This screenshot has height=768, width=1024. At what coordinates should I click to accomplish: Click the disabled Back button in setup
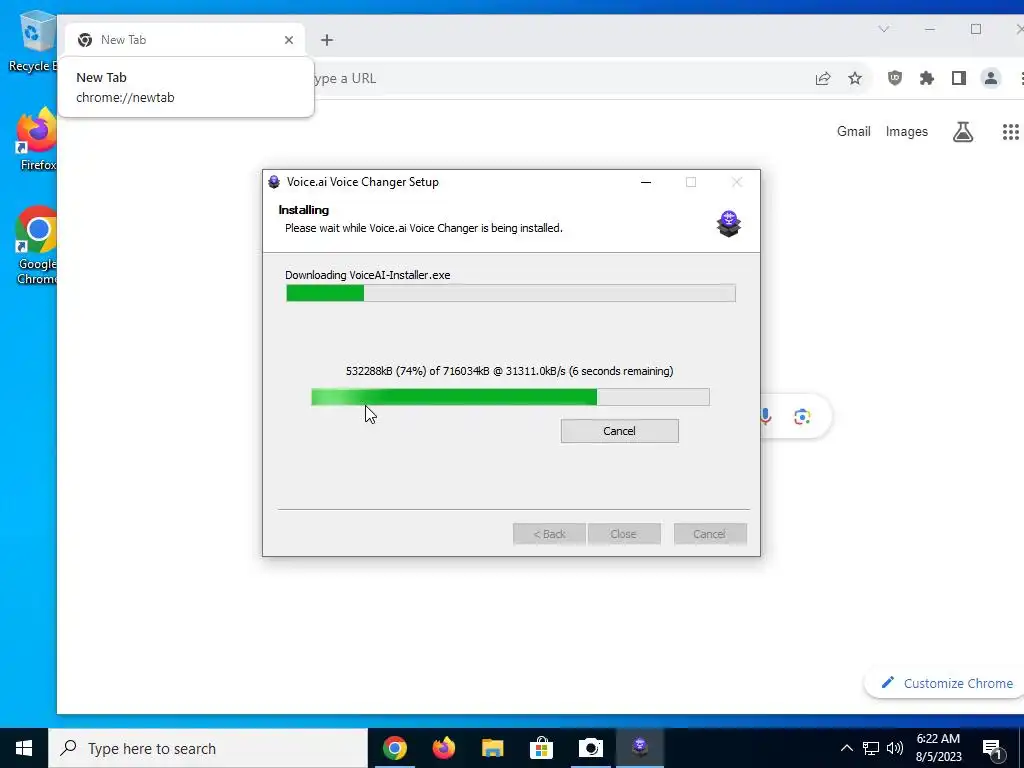coord(549,534)
